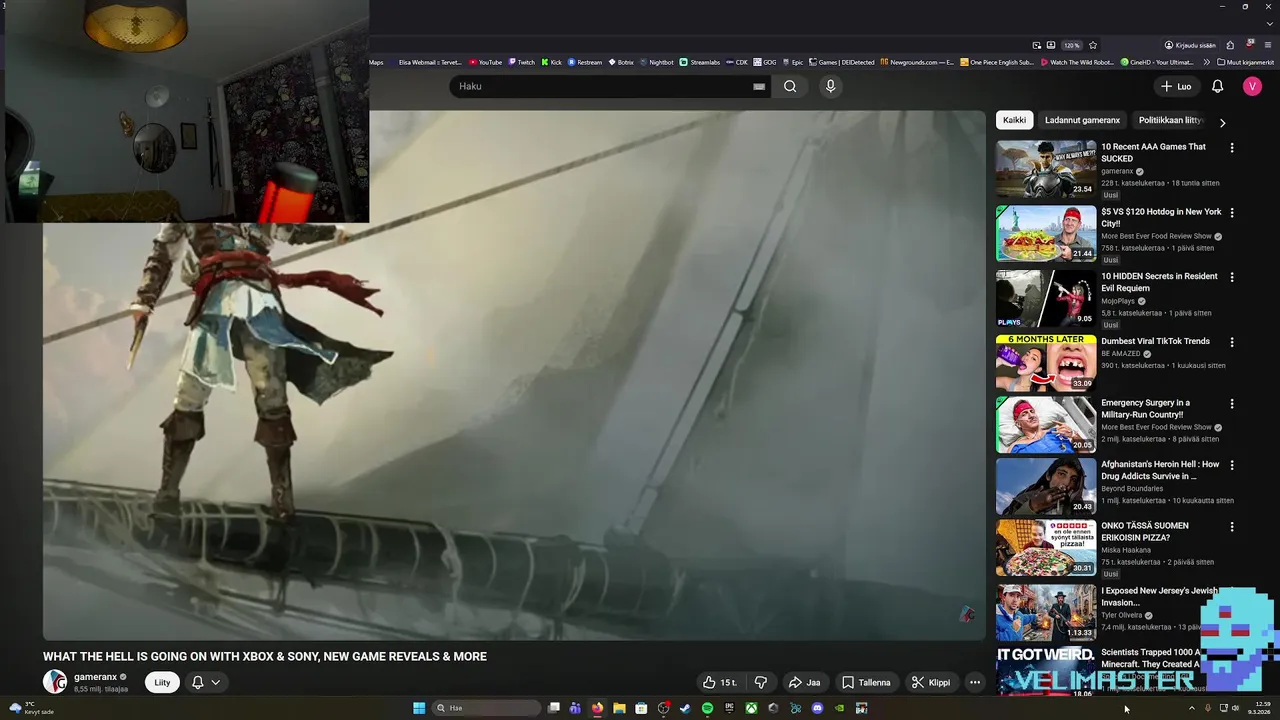Image resolution: width=1280 pixels, height=720 pixels.
Task: Open weather widget 'Kevyt sade'
Action: coord(30,708)
